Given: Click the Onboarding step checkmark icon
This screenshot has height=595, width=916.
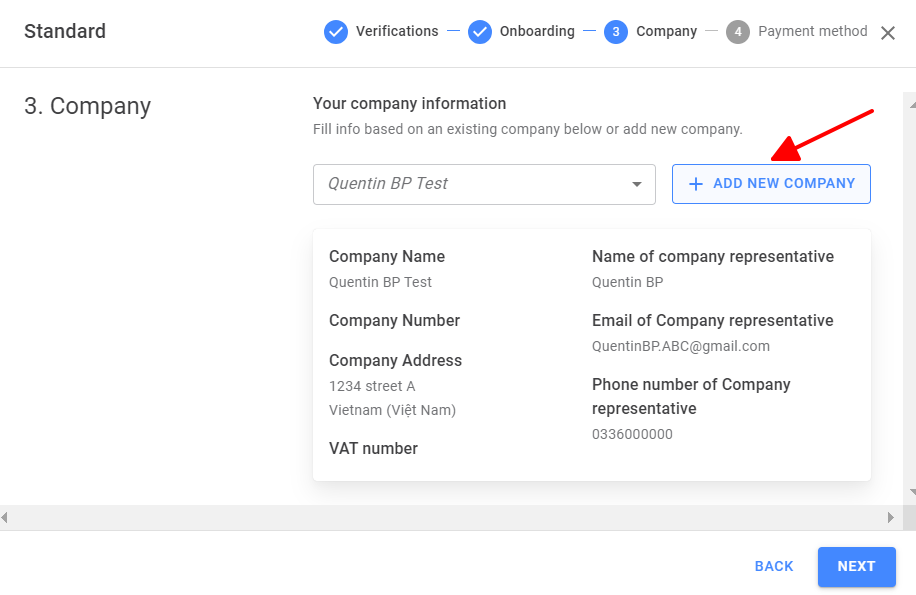Looking at the screenshot, I should click(480, 32).
